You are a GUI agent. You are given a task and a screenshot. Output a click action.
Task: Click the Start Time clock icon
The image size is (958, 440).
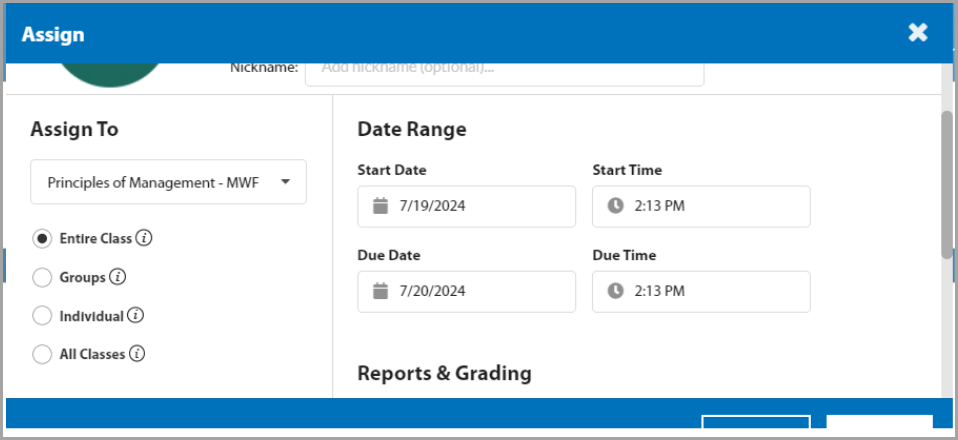pos(616,206)
